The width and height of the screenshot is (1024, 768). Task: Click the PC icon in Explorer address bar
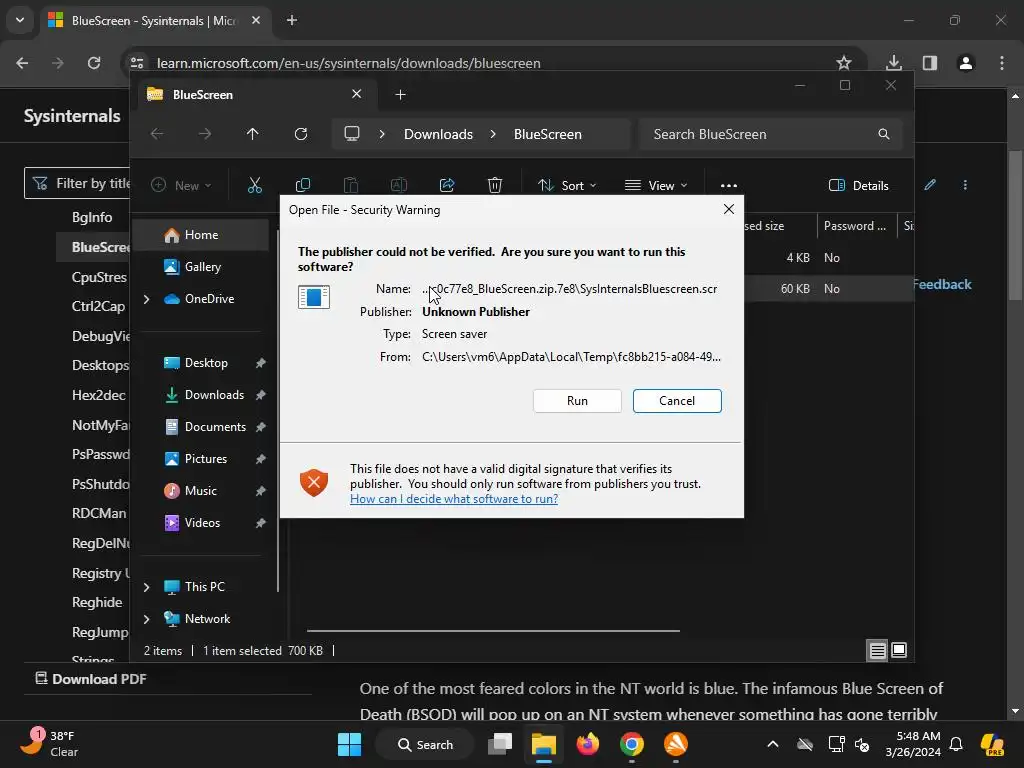pos(352,134)
